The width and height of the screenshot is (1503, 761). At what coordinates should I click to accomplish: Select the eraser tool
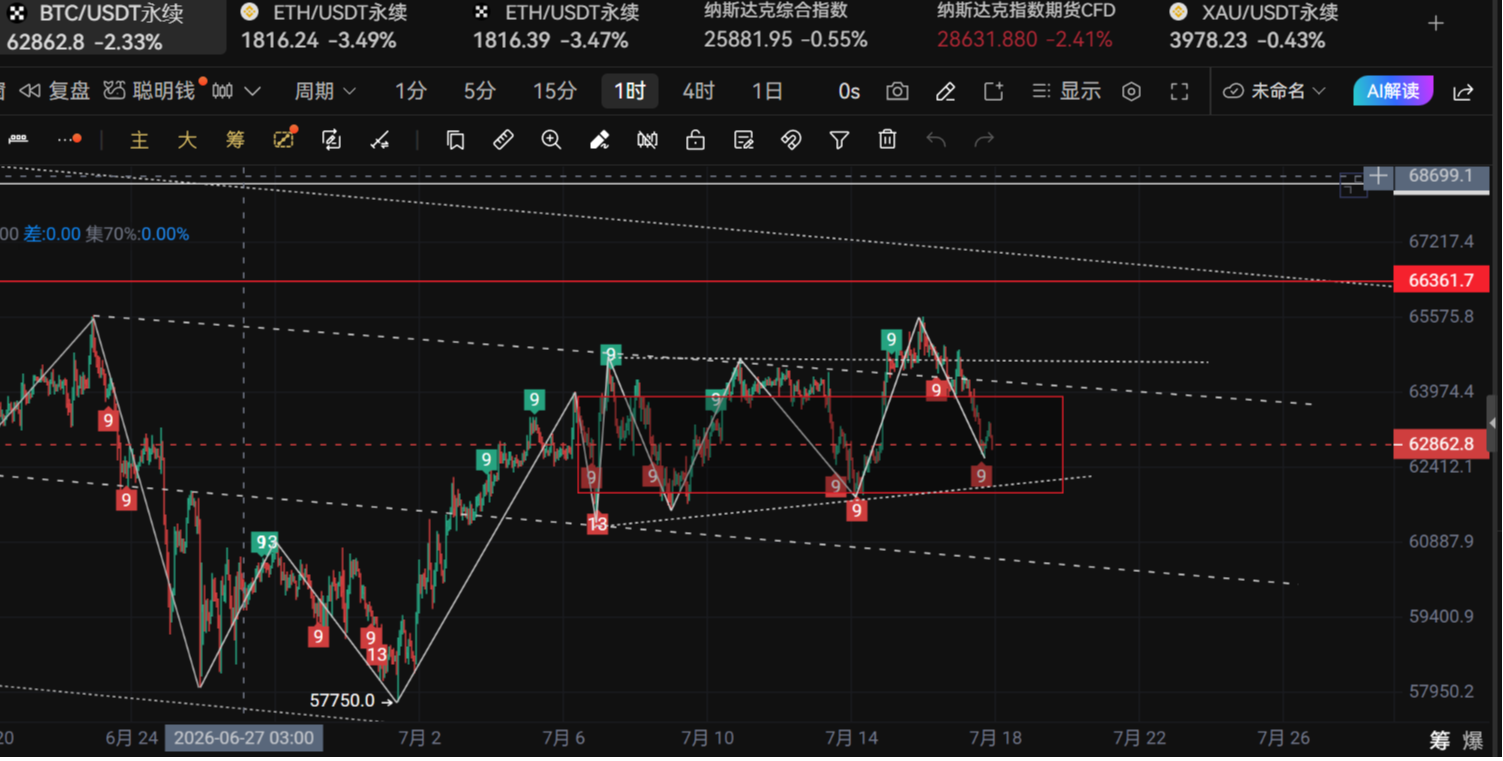click(x=599, y=140)
